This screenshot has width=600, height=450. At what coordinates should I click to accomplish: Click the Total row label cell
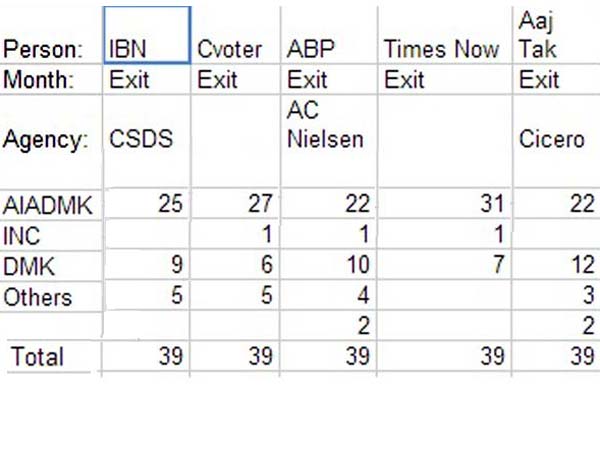50,357
